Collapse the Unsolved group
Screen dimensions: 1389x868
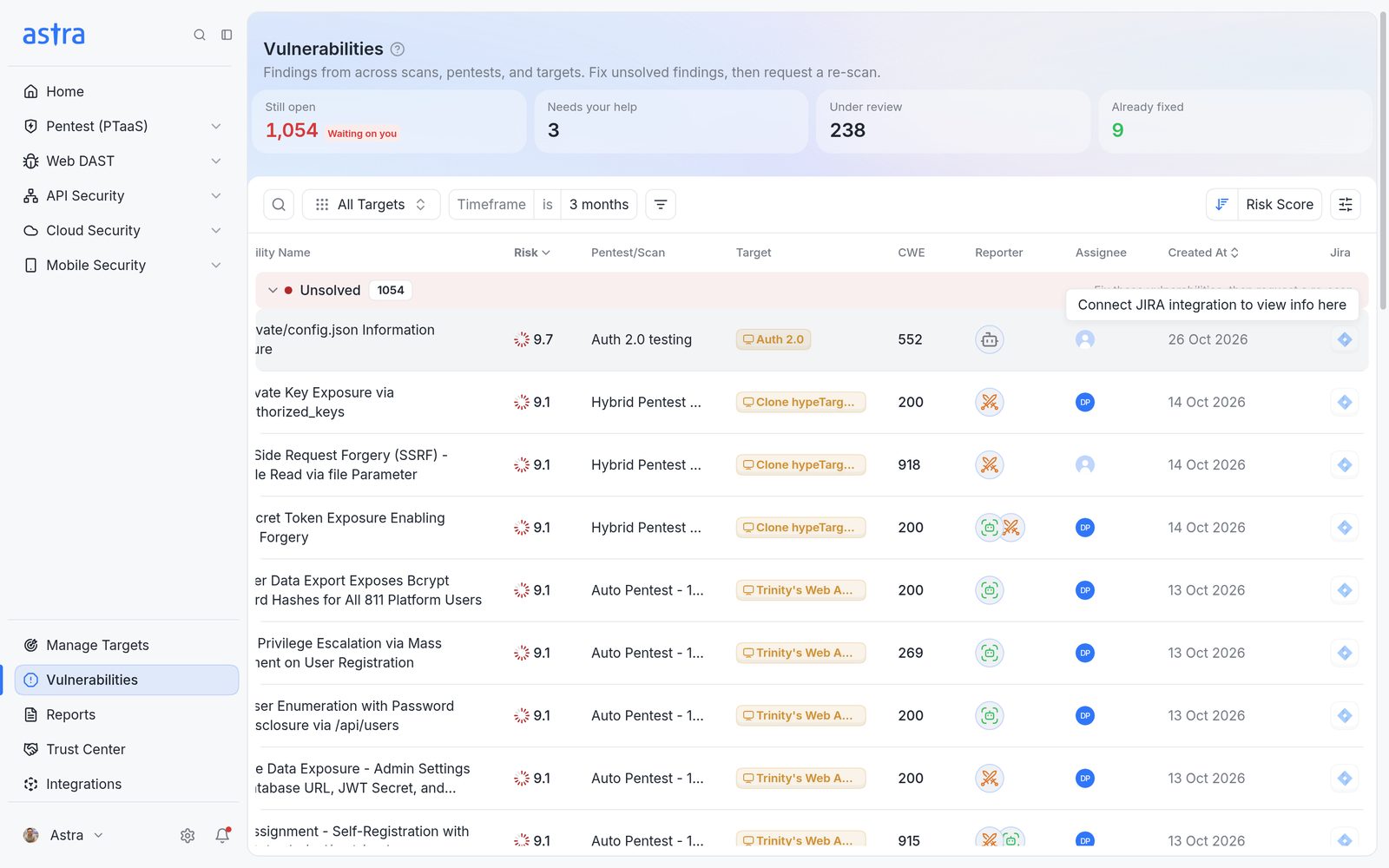[x=273, y=291]
